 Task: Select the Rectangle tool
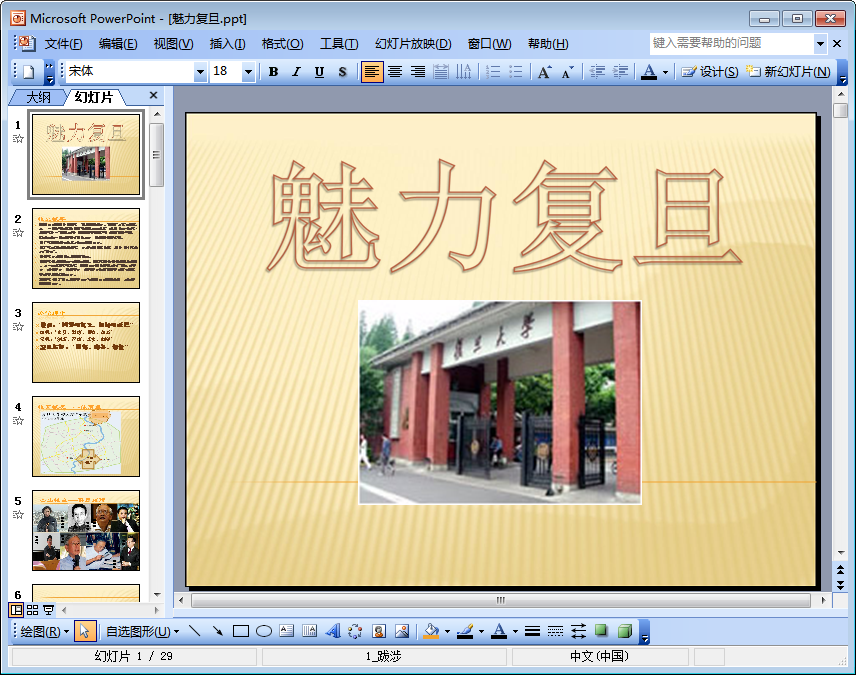coord(241,631)
